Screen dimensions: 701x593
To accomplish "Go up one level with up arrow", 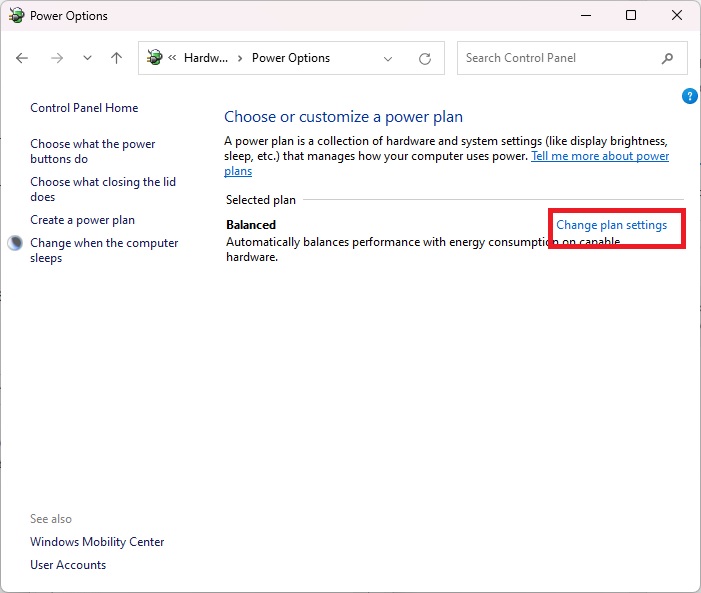I will click(116, 58).
